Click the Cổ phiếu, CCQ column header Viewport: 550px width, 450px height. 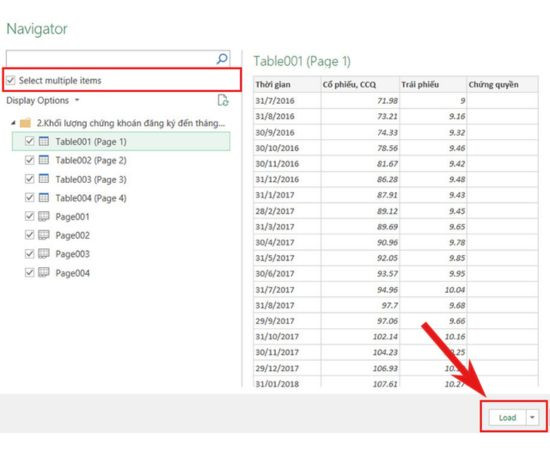click(360, 85)
